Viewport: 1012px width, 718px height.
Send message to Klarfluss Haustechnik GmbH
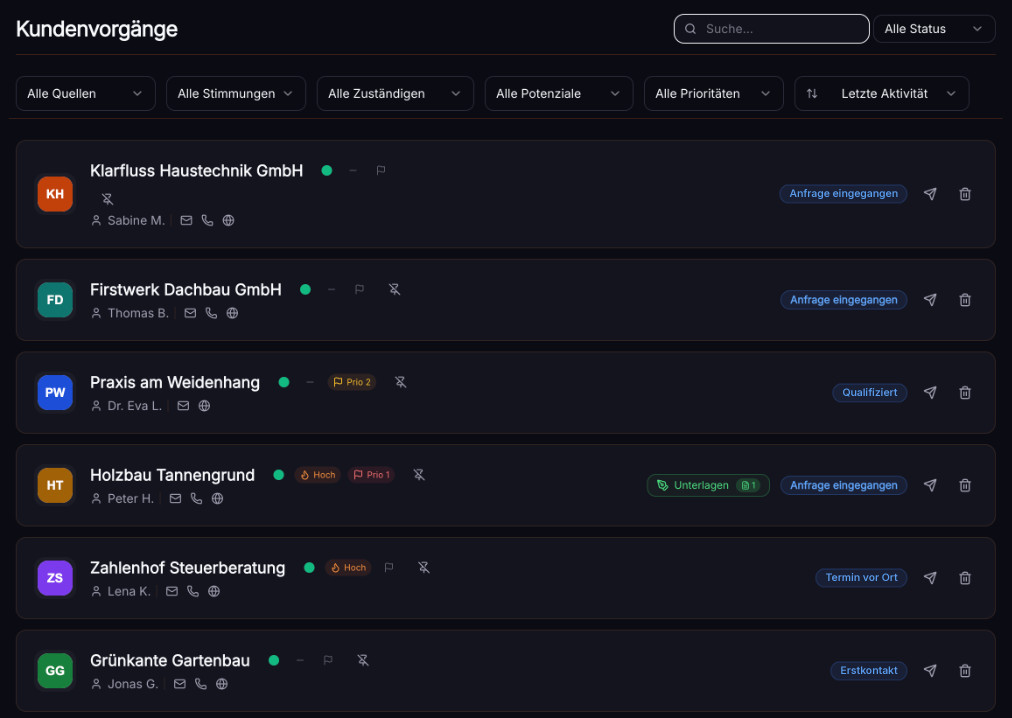(930, 194)
